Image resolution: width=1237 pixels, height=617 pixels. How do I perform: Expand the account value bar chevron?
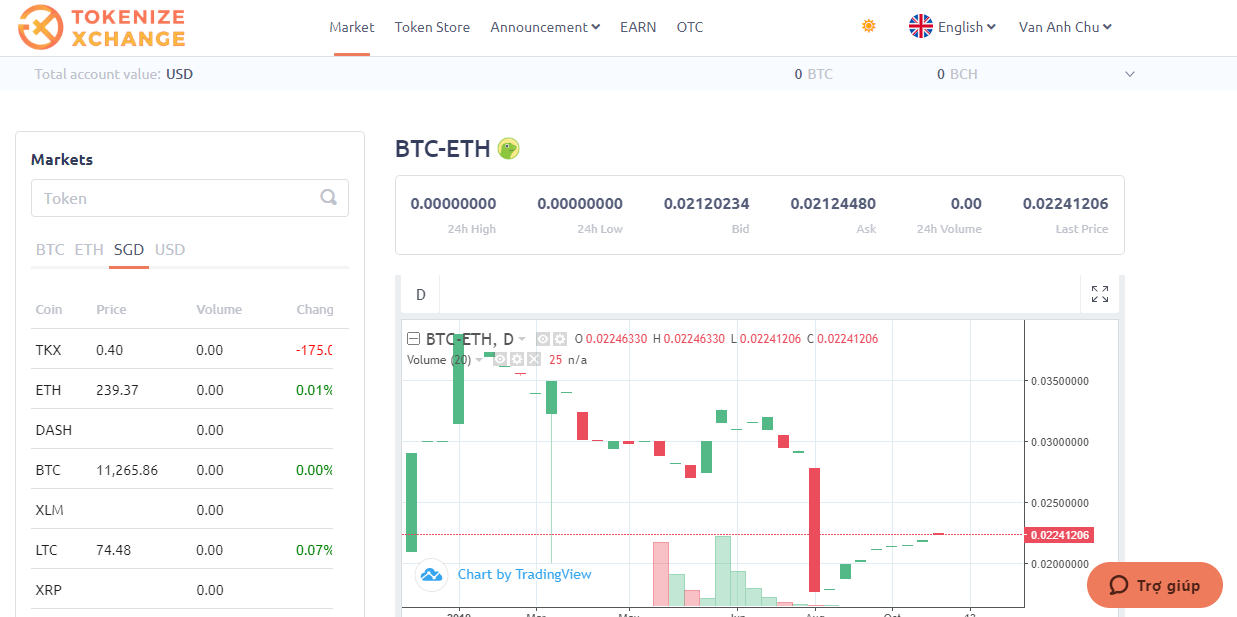click(1130, 74)
